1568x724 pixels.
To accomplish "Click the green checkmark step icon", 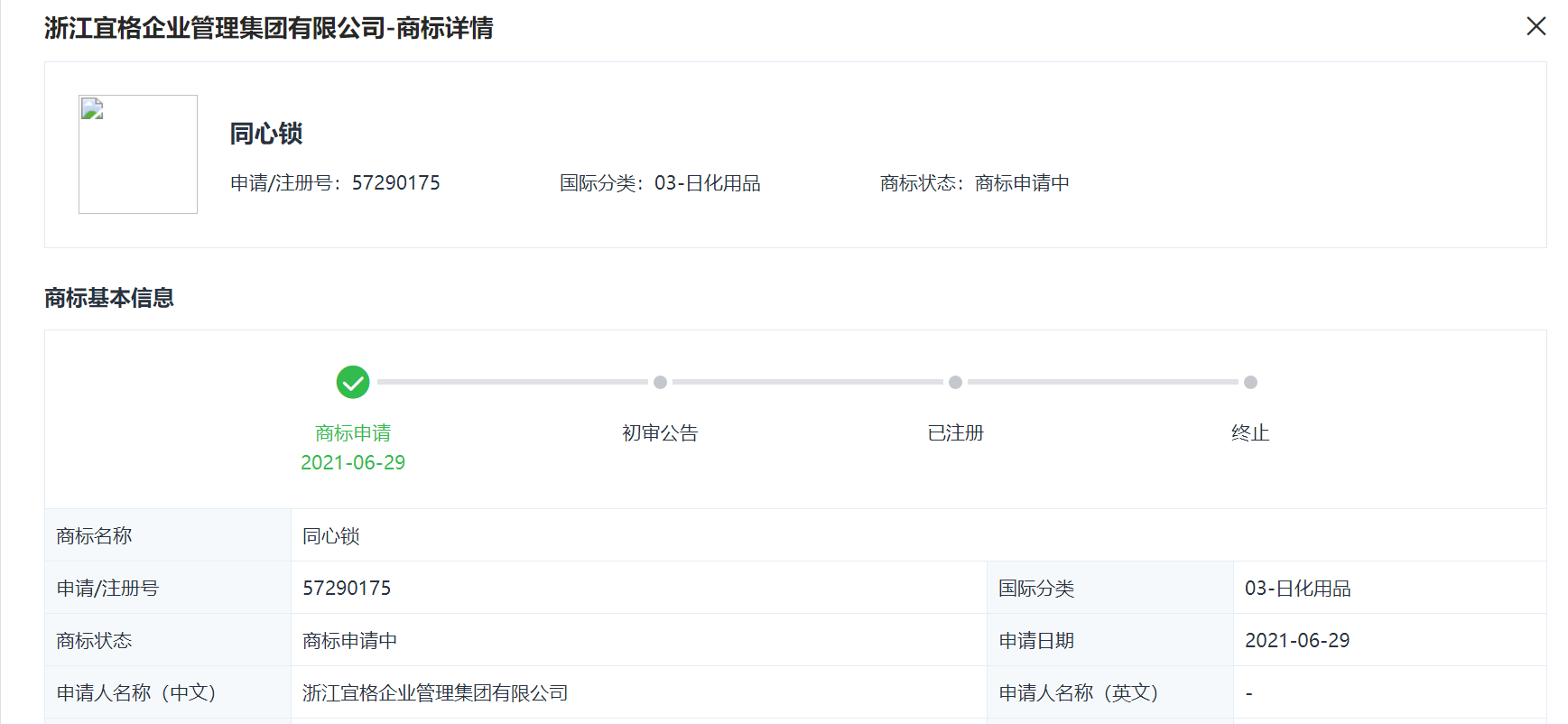I will coord(353,382).
